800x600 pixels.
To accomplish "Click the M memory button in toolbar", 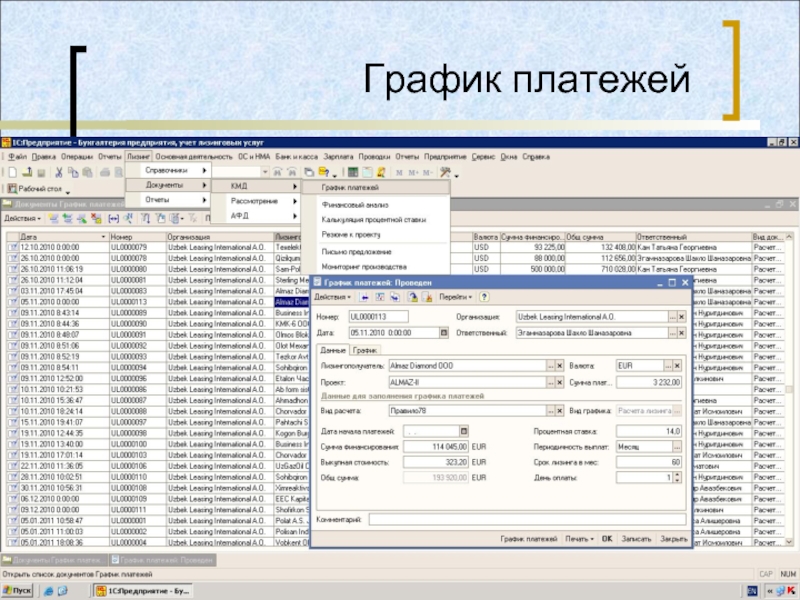I will pyautogui.click(x=399, y=173).
